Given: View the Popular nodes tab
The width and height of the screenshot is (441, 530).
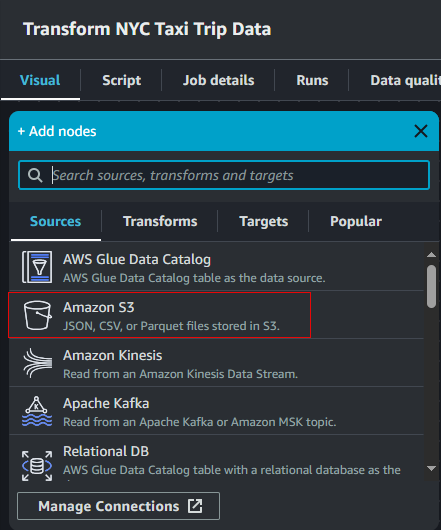Looking at the screenshot, I should coord(356,221).
